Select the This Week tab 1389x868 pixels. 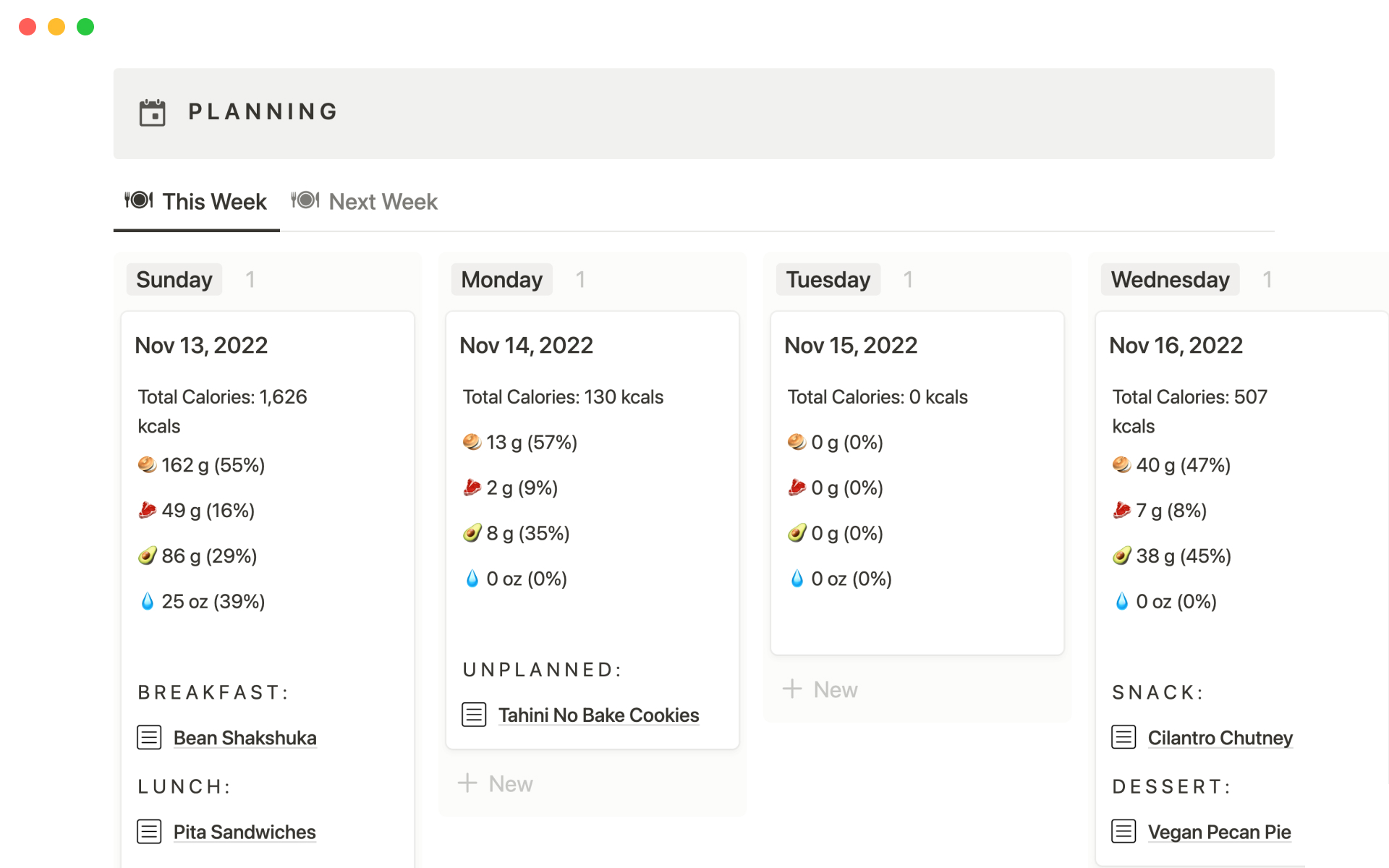[214, 202]
